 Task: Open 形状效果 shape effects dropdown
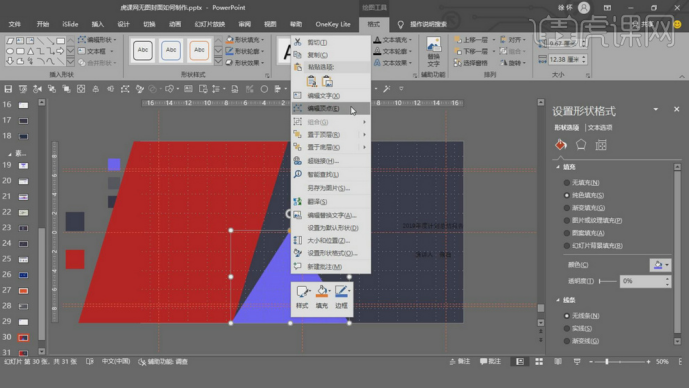click(x=245, y=63)
